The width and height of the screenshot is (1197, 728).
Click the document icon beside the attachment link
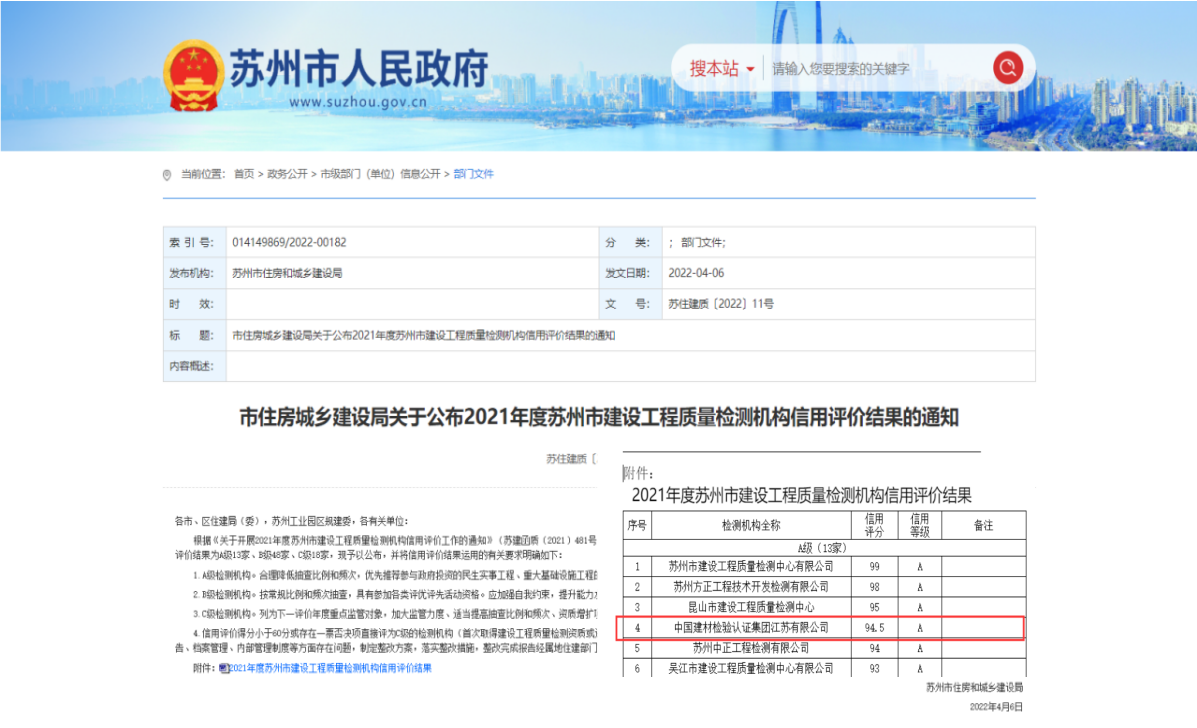[x=224, y=668]
